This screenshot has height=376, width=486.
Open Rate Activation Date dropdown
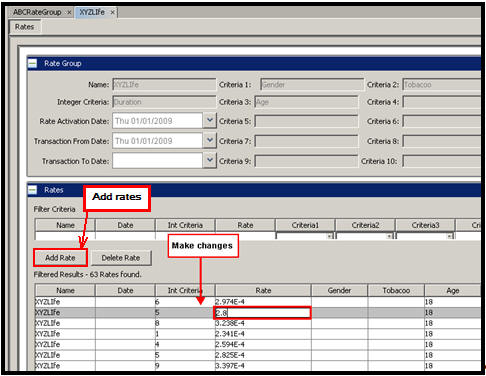(x=210, y=121)
